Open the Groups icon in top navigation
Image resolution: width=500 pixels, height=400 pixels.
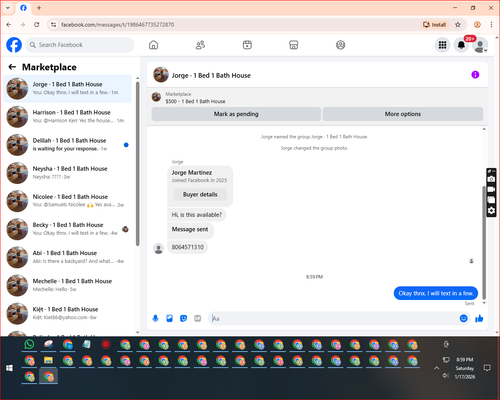340,45
